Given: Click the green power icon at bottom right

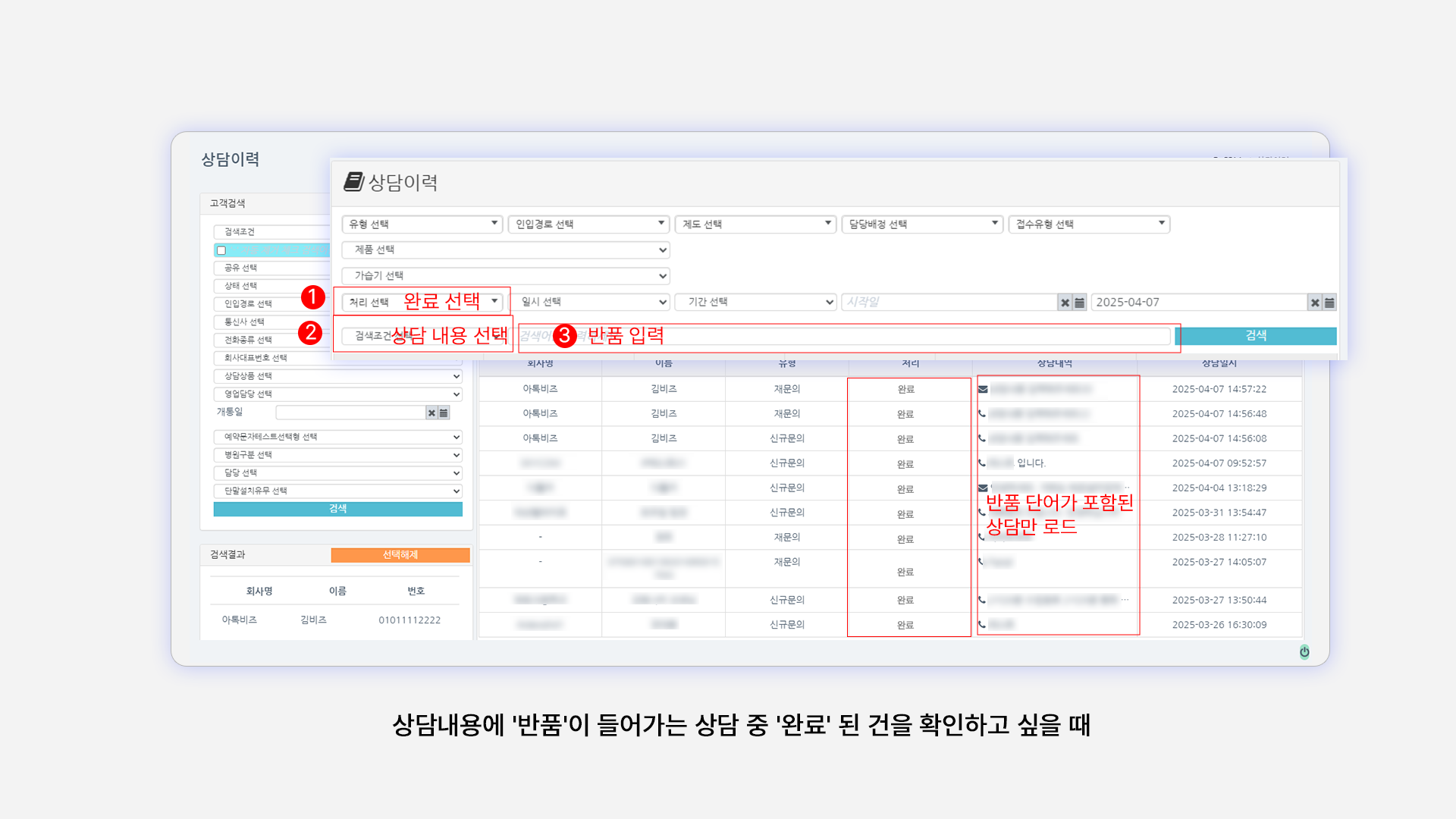Looking at the screenshot, I should click(1304, 651).
